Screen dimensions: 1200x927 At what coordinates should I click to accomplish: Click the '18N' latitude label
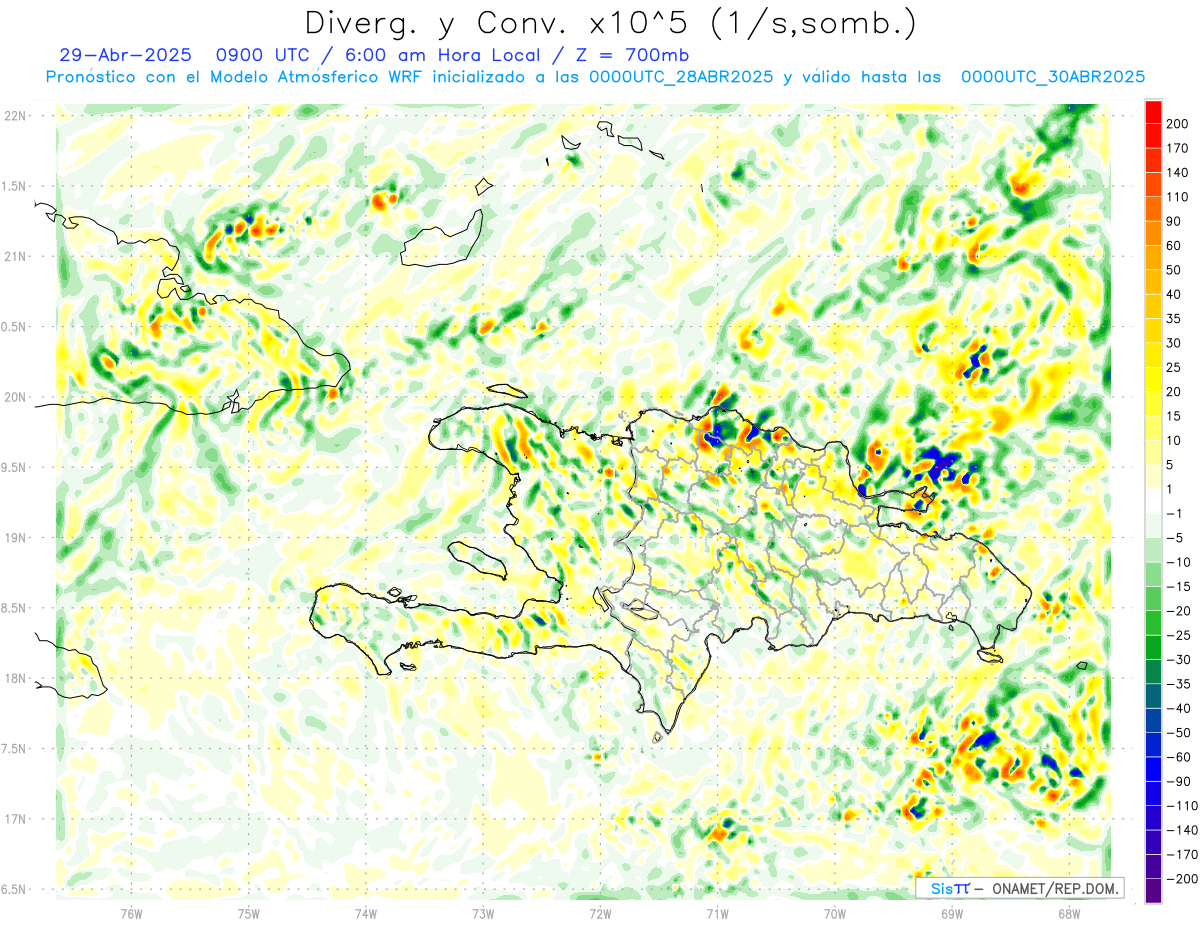tap(15, 678)
